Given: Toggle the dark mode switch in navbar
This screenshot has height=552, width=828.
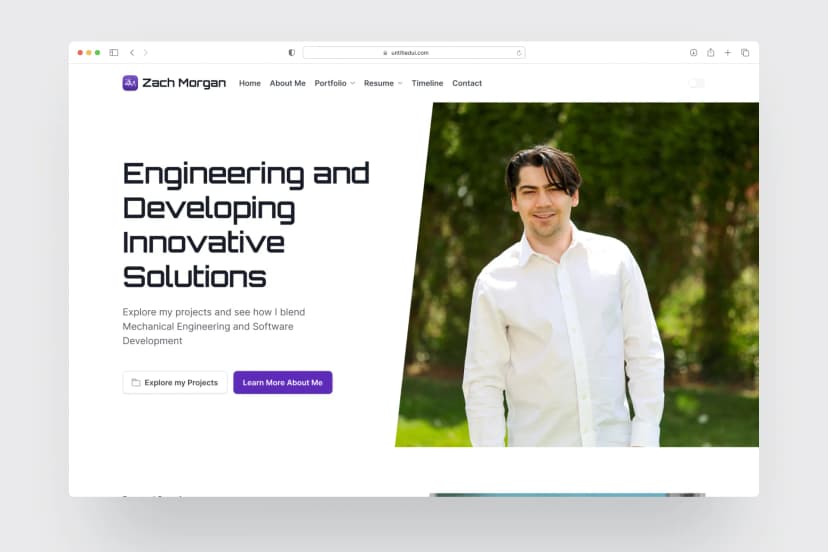Looking at the screenshot, I should tap(697, 83).
